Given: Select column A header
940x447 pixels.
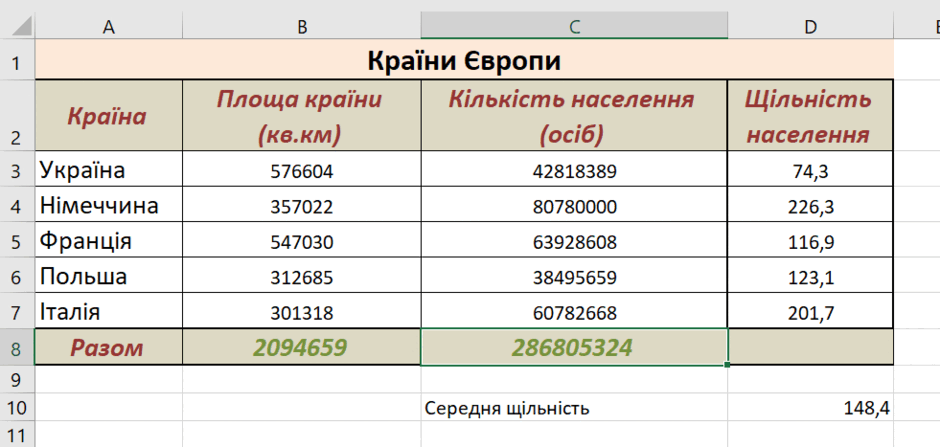Looking at the screenshot, I should click(x=109, y=26).
